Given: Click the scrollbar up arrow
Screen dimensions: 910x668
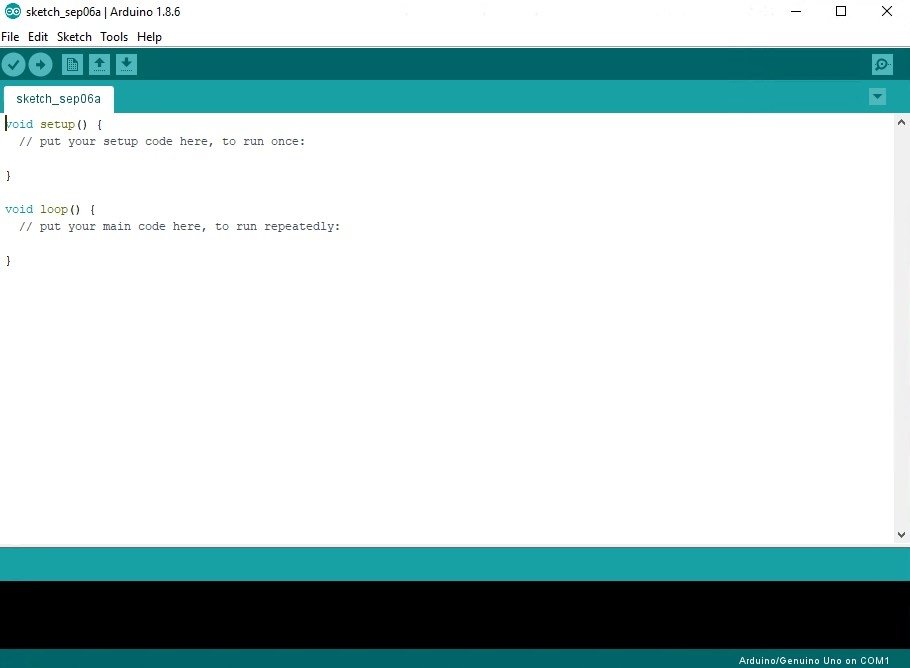Looking at the screenshot, I should tap(902, 121).
